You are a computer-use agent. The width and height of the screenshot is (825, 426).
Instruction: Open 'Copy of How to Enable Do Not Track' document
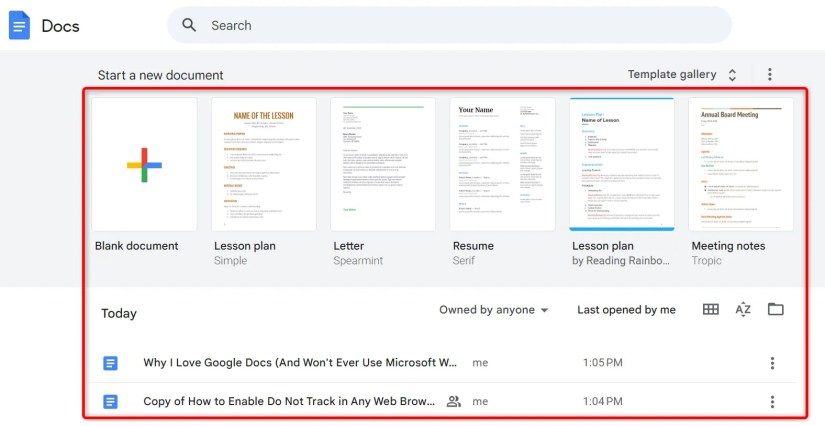click(289, 401)
